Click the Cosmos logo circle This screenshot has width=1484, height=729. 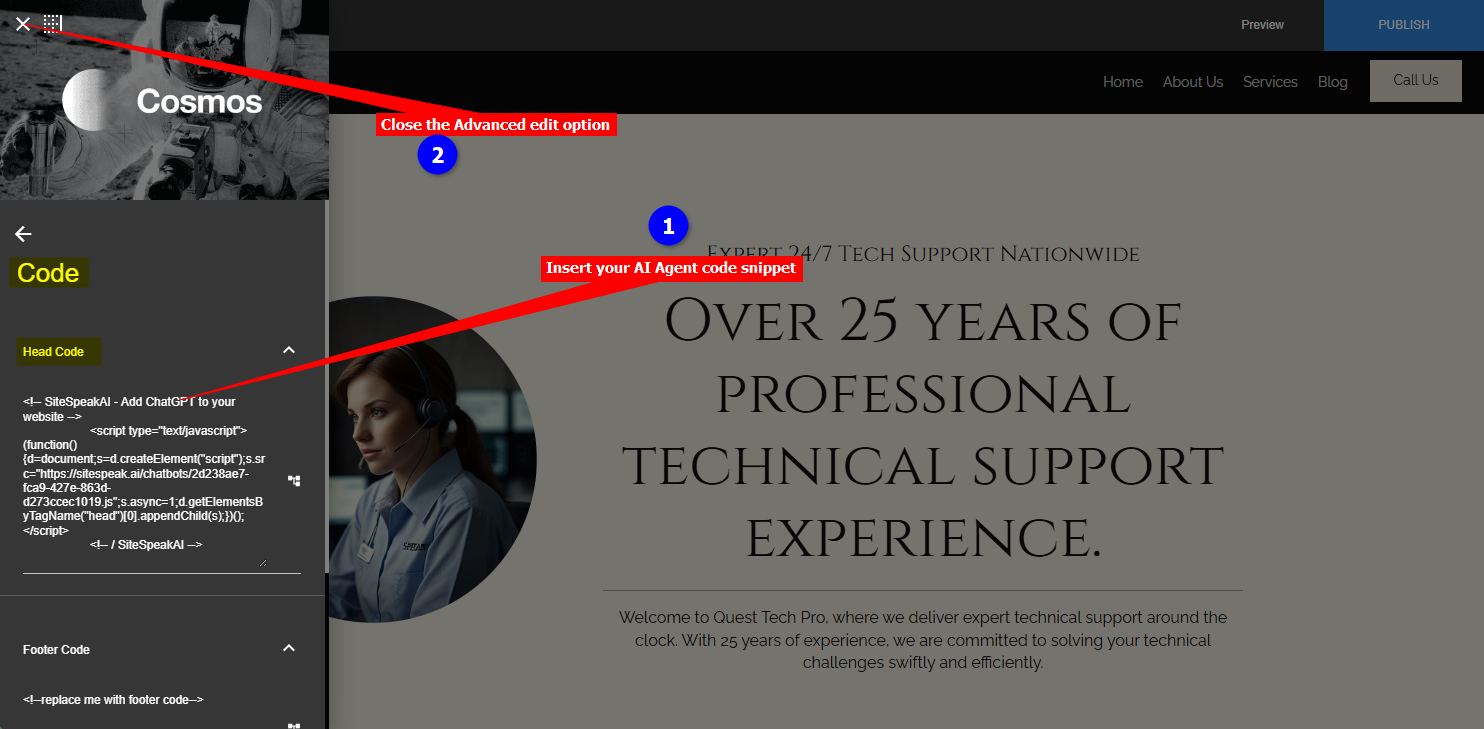click(x=91, y=100)
